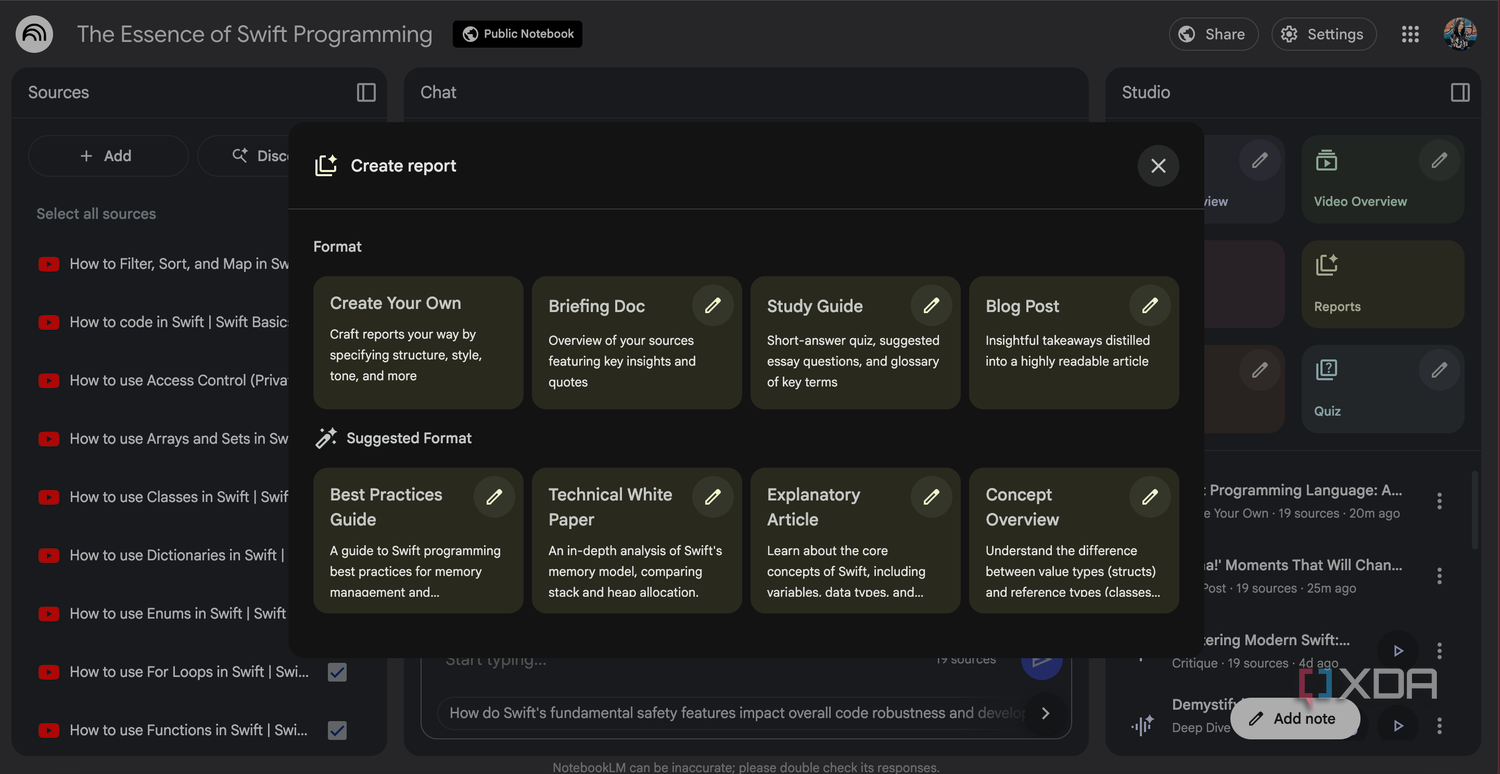Viewport: 1500px width, 774px height.
Task: Open notebook Settings
Action: tap(1323, 34)
